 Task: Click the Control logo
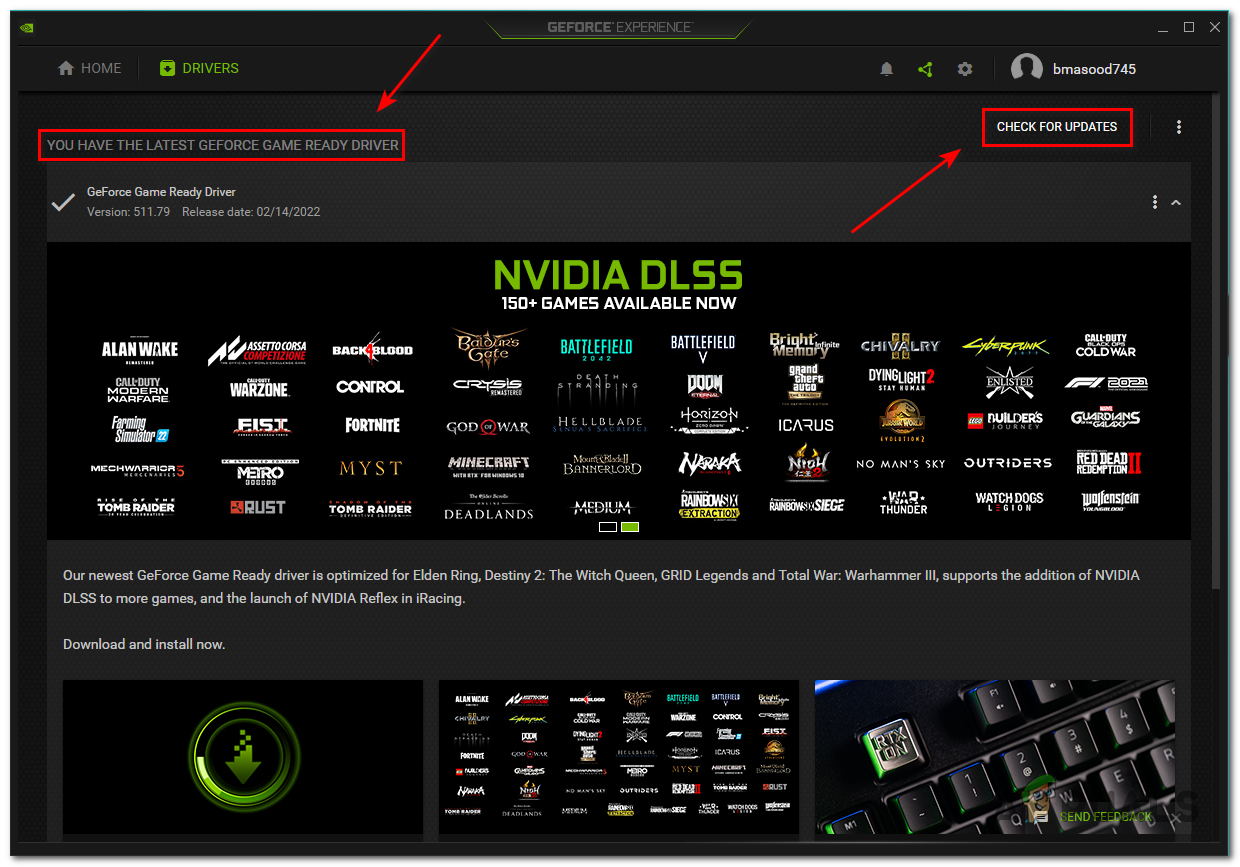pyautogui.click(x=370, y=387)
